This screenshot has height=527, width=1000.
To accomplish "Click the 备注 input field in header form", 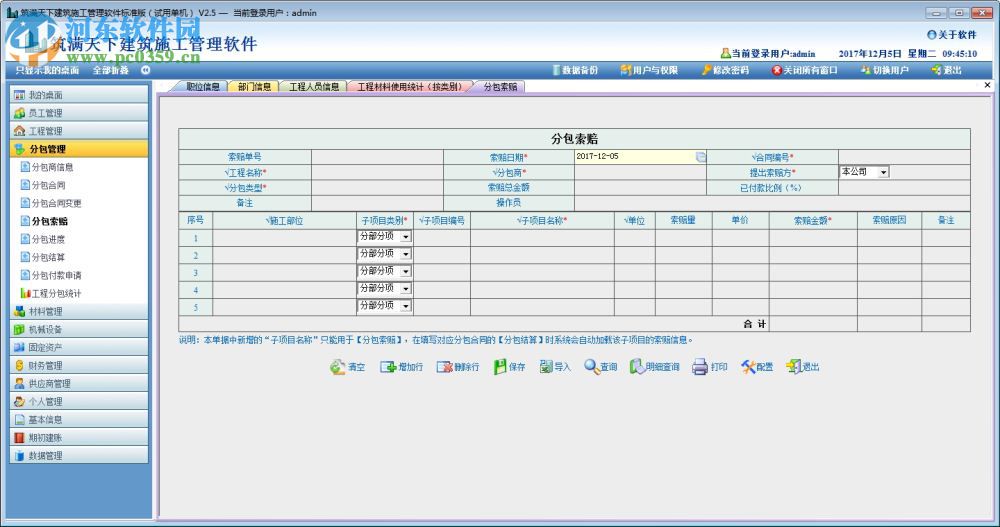I will pyautogui.click(x=377, y=203).
